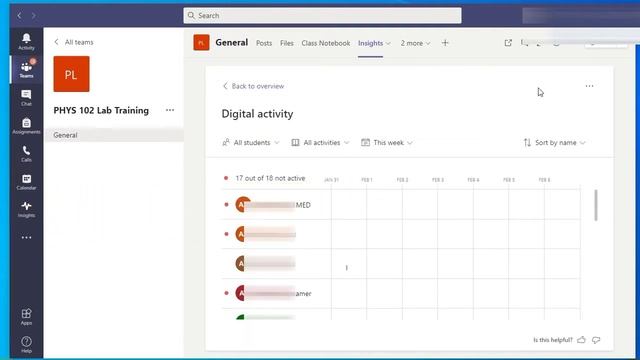Click in the Search box
The height and width of the screenshot is (360, 640).
coord(322,16)
